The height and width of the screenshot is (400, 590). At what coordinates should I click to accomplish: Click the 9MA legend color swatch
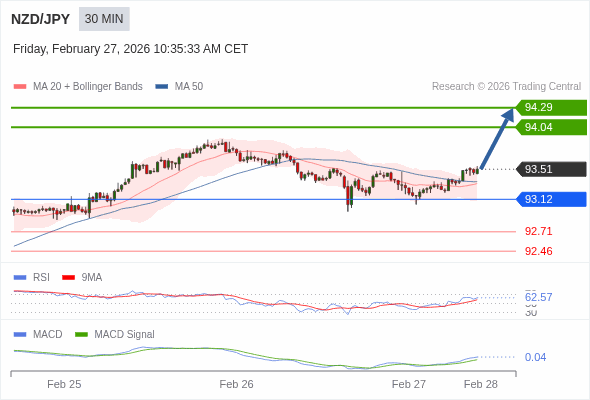click(68, 278)
